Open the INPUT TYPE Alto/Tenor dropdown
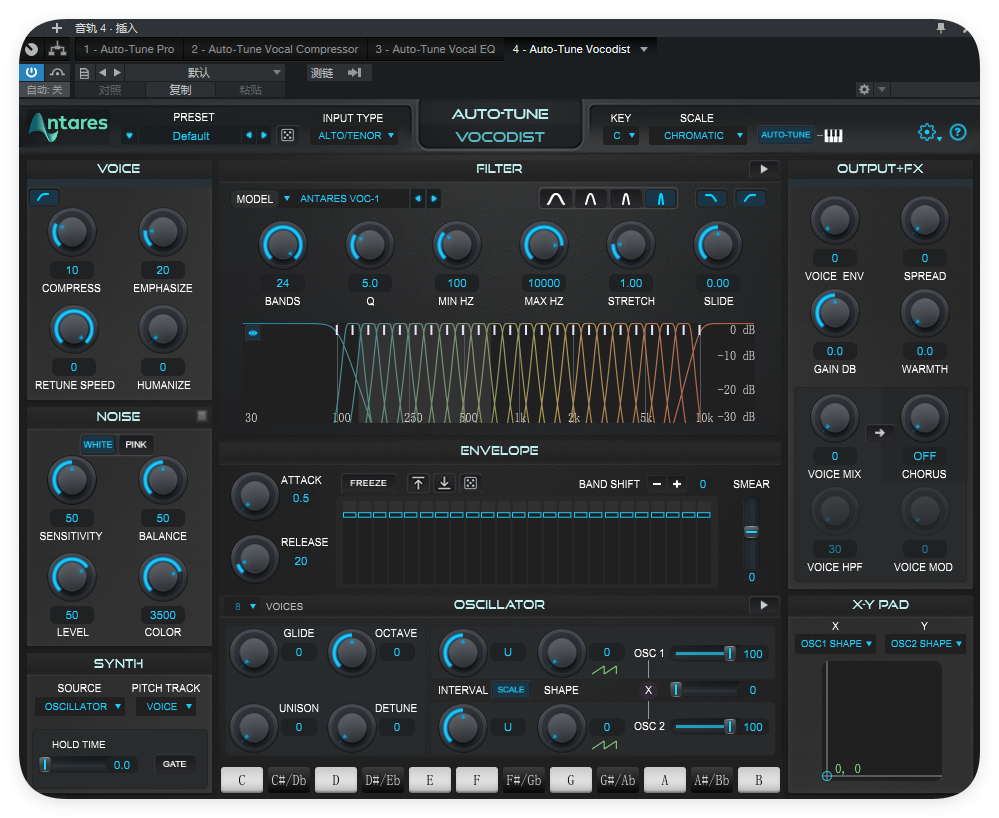The image size is (999, 818). 356,136
